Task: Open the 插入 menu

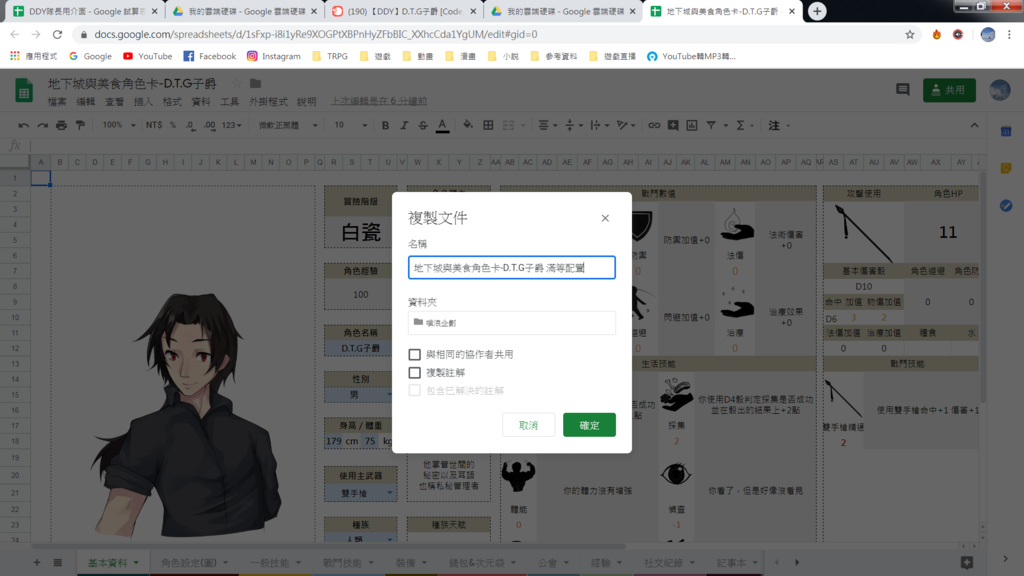Action: [x=143, y=101]
